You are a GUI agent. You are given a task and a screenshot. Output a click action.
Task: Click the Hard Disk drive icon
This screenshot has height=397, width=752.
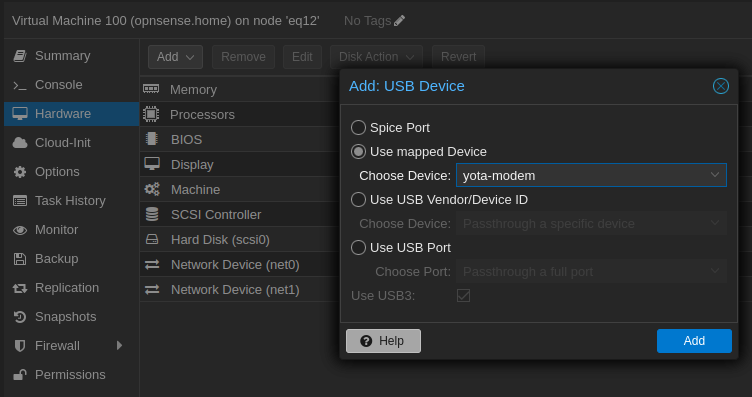click(x=152, y=239)
